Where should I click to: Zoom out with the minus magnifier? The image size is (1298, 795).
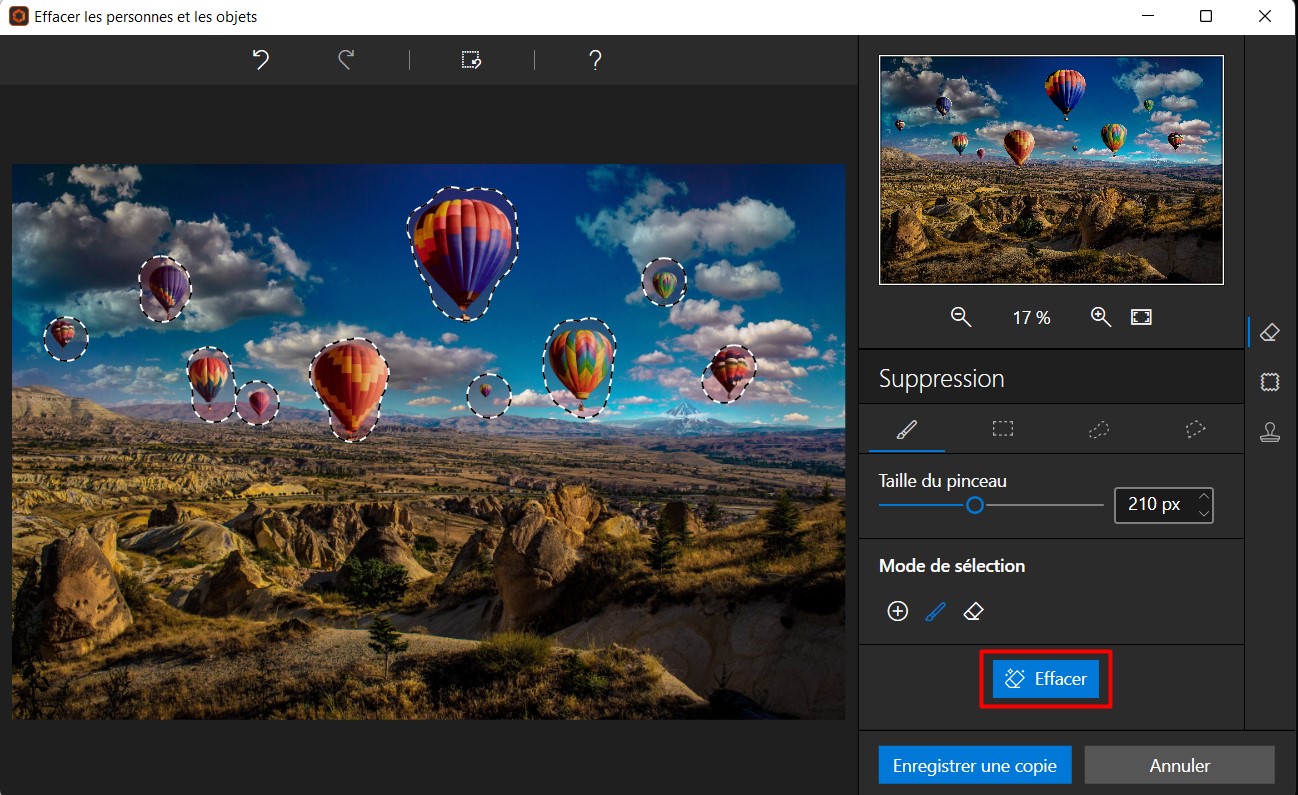pyautogui.click(x=961, y=317)
